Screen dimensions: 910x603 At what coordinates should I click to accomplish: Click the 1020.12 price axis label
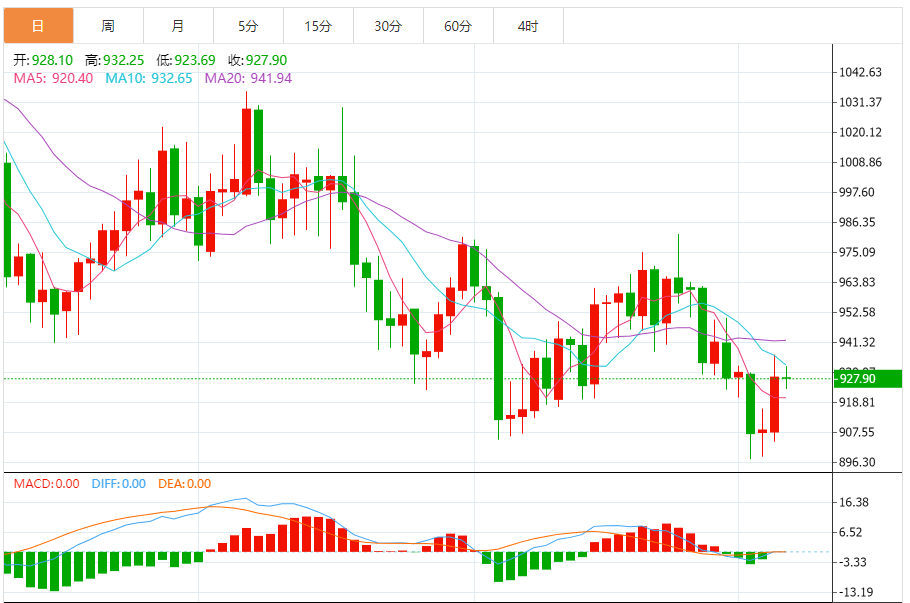pyautogui.click(x=860, y=132)
